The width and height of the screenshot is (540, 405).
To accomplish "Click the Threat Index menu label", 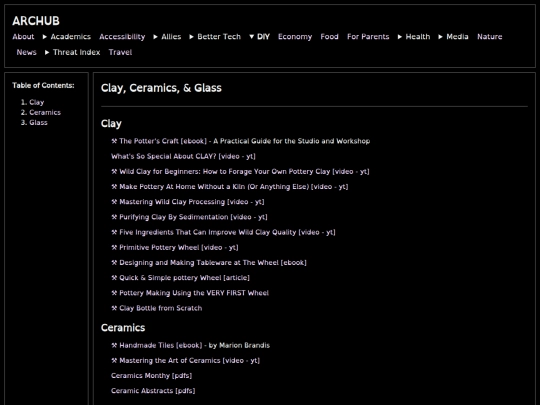I will coord(76,52).
